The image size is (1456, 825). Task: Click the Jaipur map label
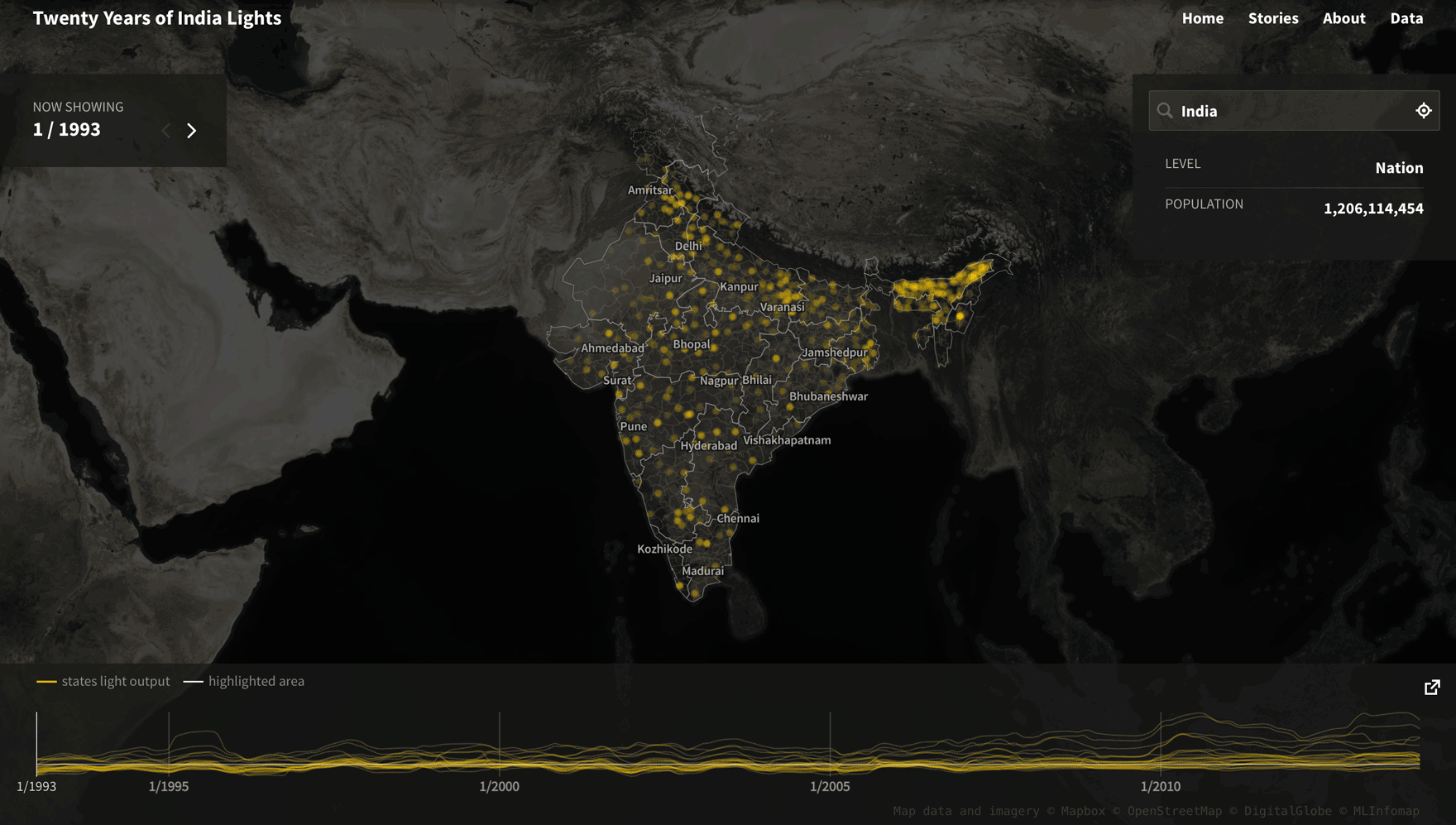click(x=666, y=278)
